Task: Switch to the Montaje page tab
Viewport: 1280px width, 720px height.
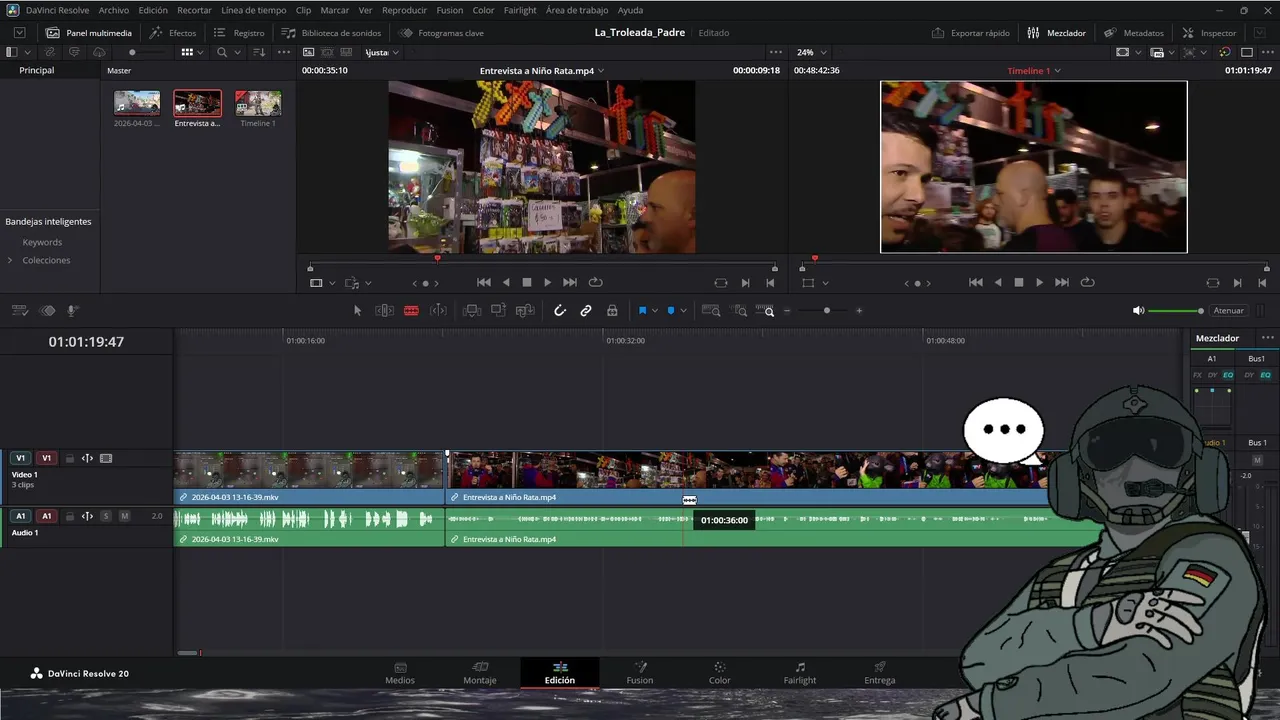Action: point(480,673)
